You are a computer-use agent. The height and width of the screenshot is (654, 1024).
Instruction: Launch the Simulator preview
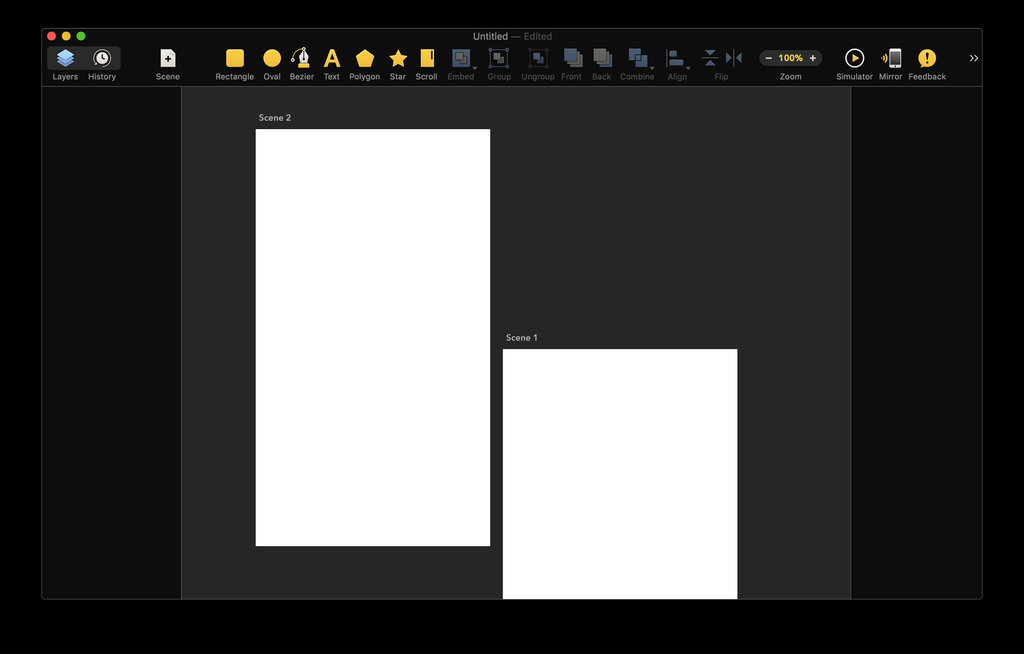coord(854,59)
